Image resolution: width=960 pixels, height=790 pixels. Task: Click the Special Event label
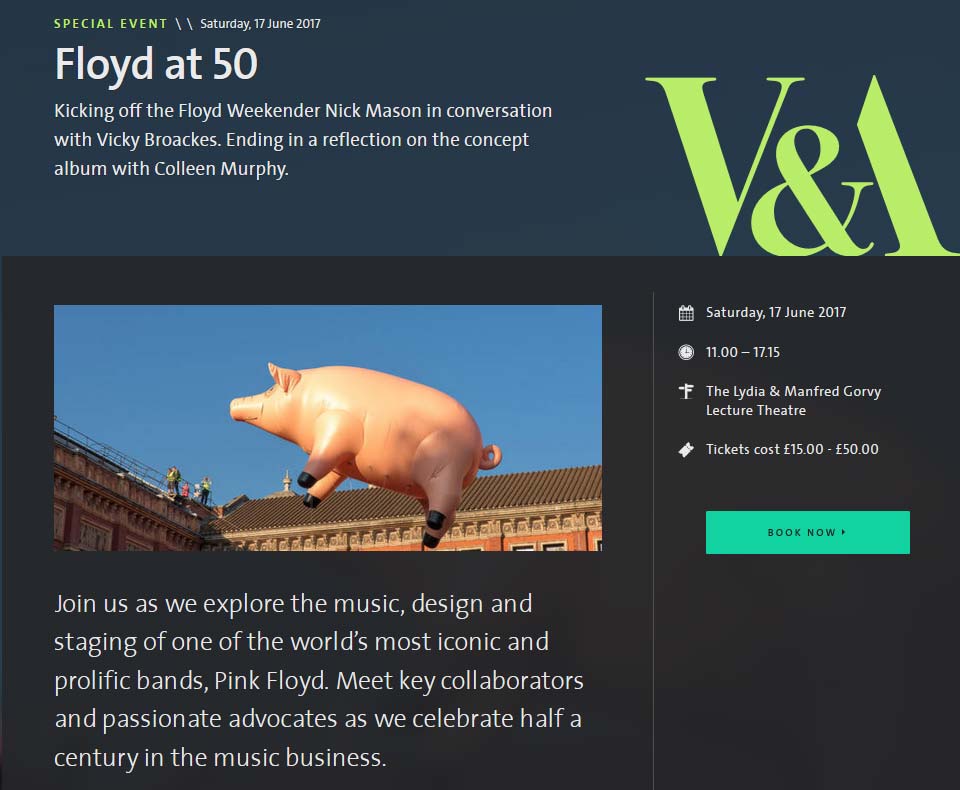pyautogui.click(x=110, y=24)
